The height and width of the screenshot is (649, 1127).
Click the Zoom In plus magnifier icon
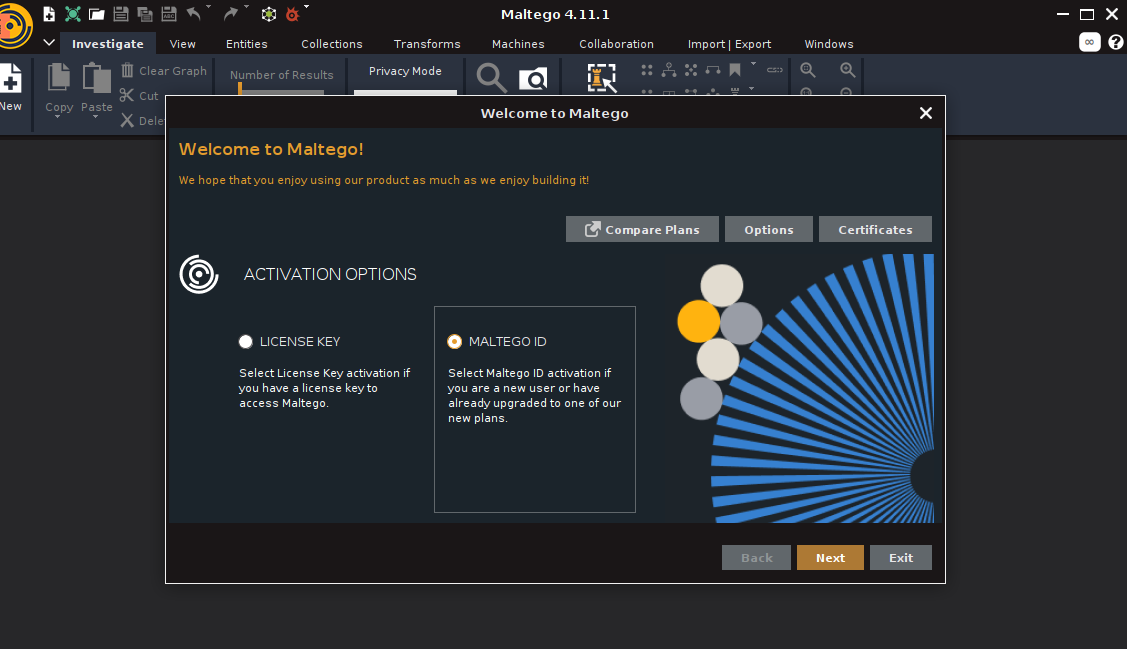click(847, 70)
